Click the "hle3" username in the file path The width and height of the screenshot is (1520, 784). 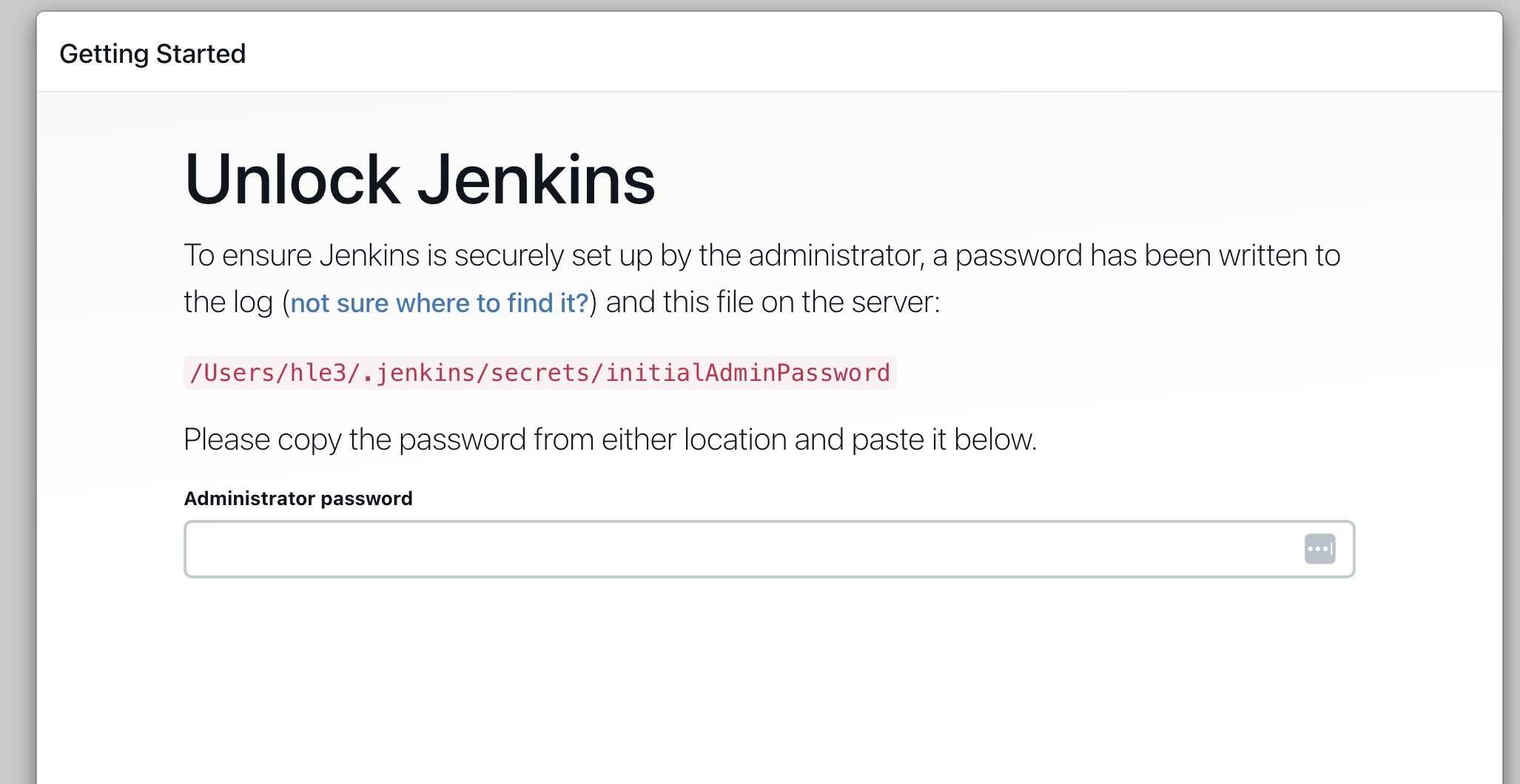pos(318,373)
